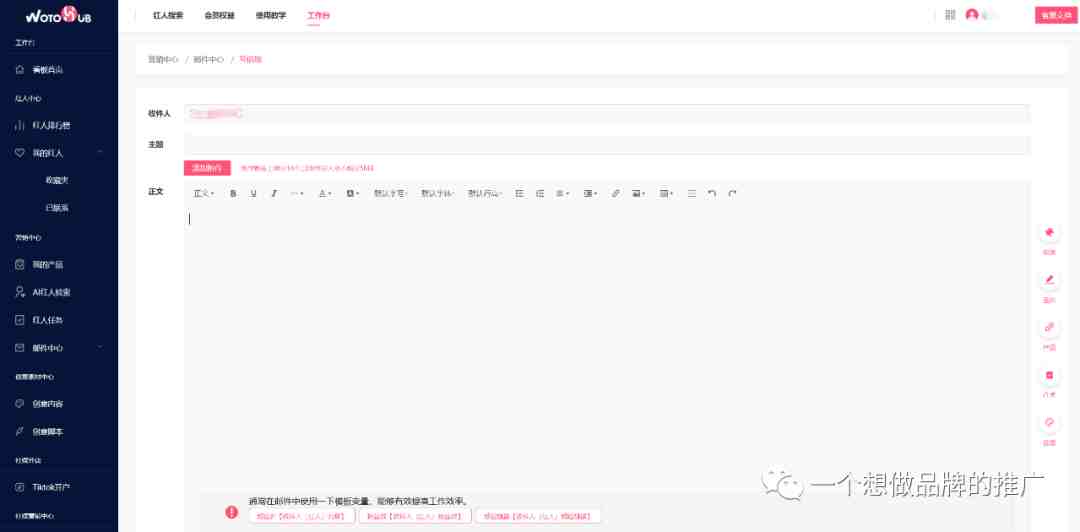Collapse the 我的红人 sidebar group
Image resolution: width=1080 pixels, height=532 pixels.
[x=101, y=152]
